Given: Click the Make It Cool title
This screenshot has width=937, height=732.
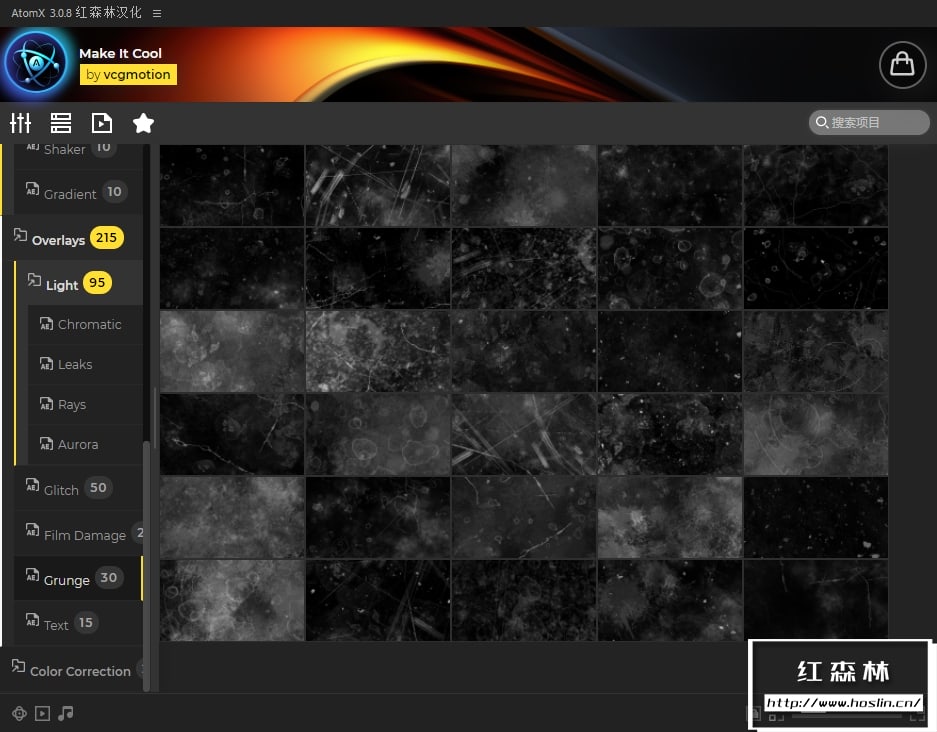Looking at the screenshot, I should click(x=120, y=53).
